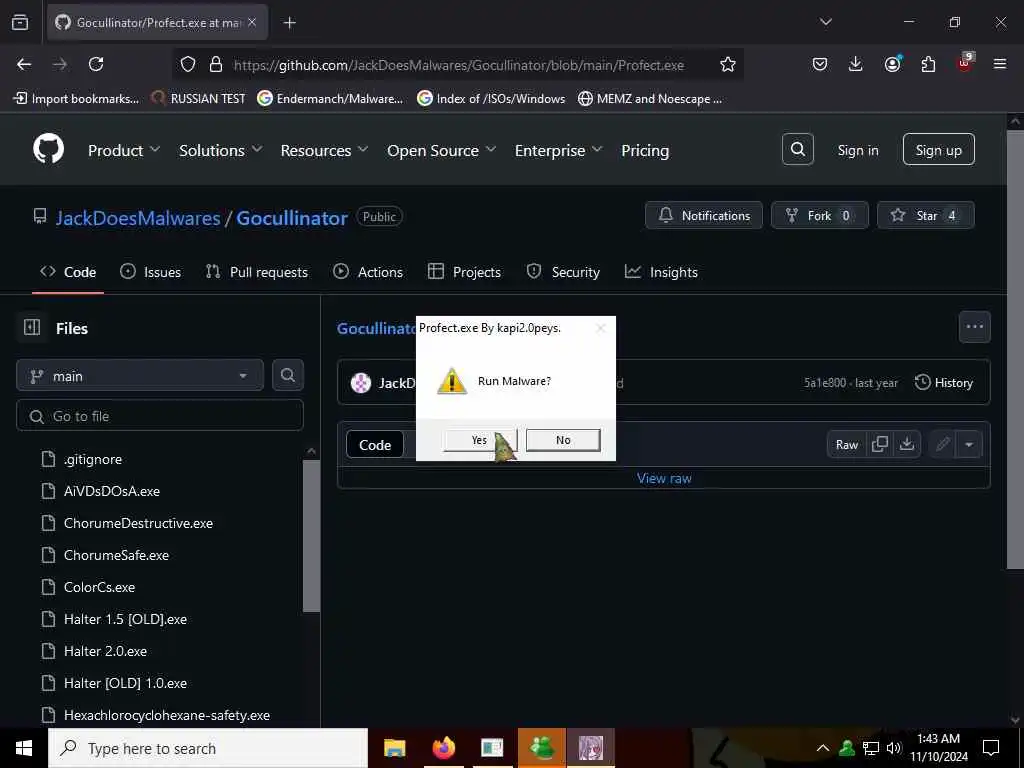1024x768 pixels.
Task: Open the Actions tab
Action: coord(368,272)
